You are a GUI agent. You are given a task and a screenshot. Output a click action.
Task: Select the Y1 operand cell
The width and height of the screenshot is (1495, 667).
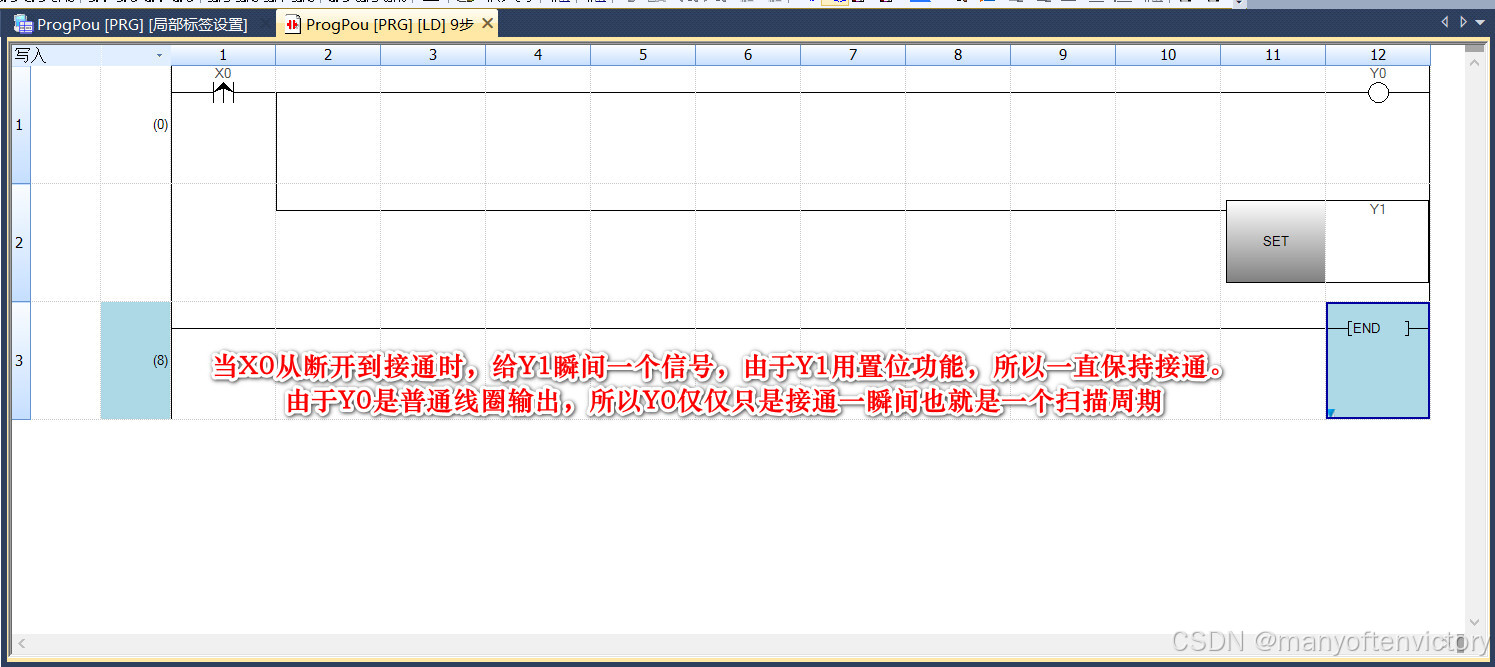[1377, 241]
